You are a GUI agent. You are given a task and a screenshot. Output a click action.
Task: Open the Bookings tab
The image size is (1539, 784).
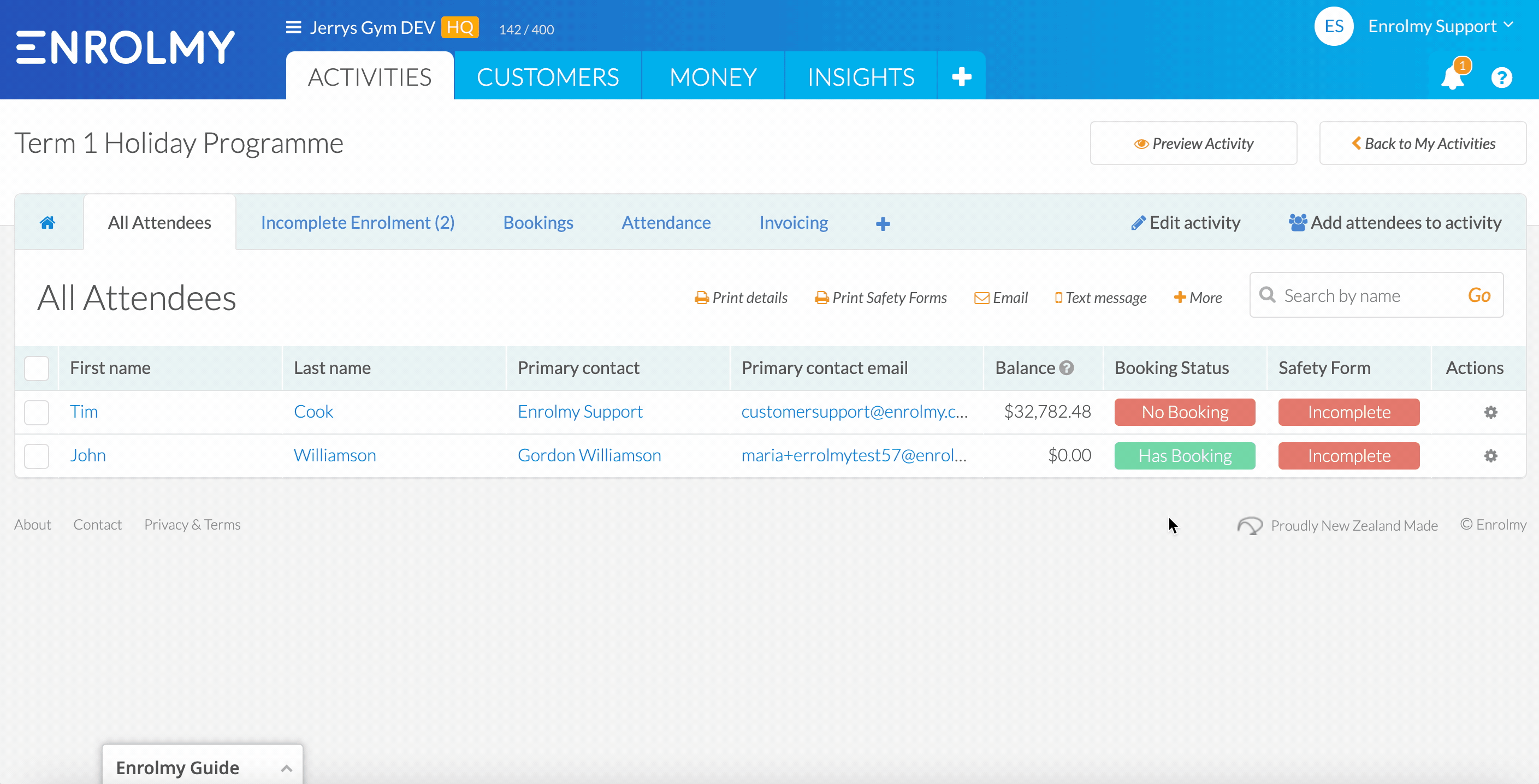[538, 223]
